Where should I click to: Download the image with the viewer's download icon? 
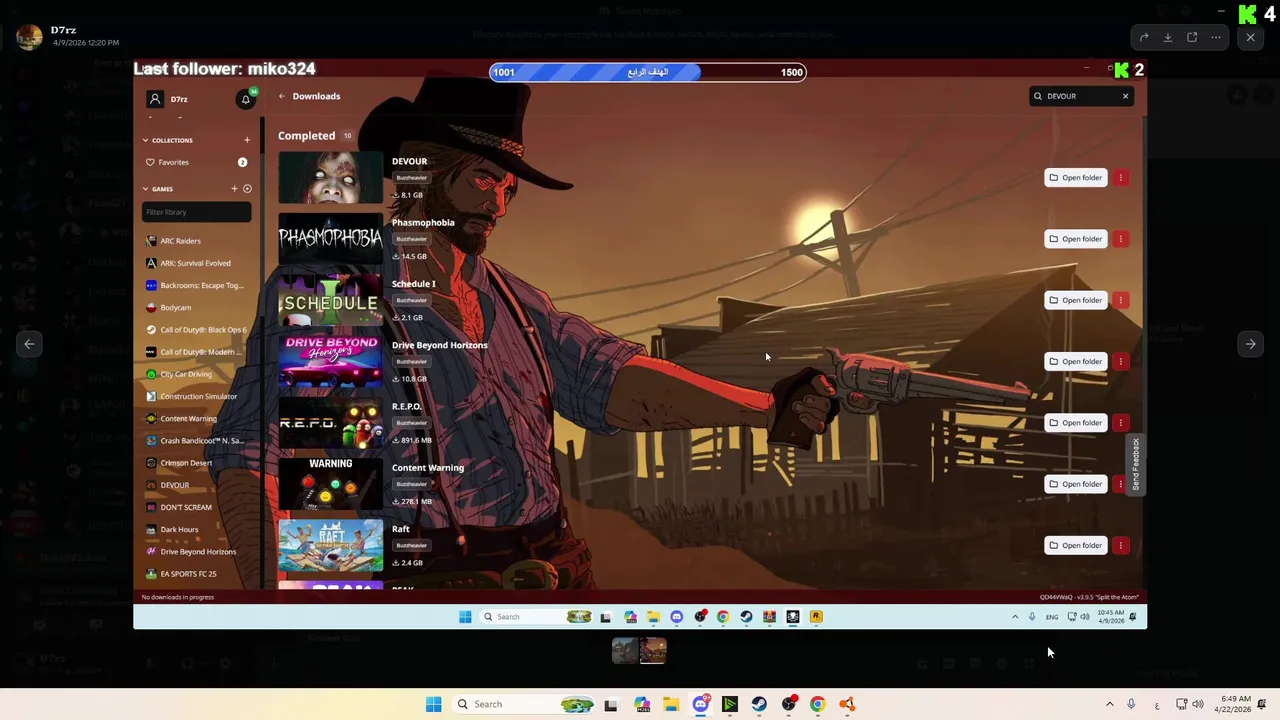pos(1168,38)
